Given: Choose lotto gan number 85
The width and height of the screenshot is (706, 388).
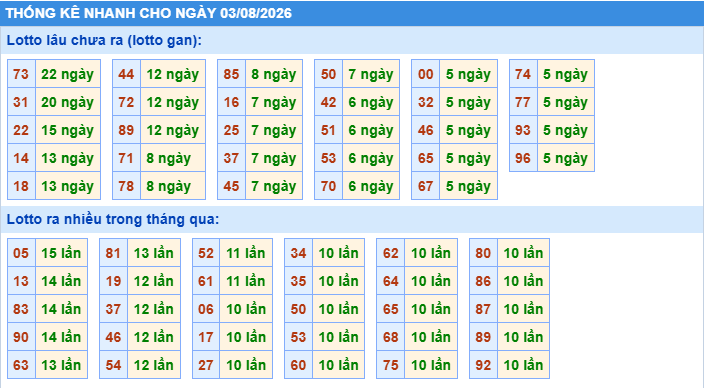Looking at the screenshot, I should [231, 74].
